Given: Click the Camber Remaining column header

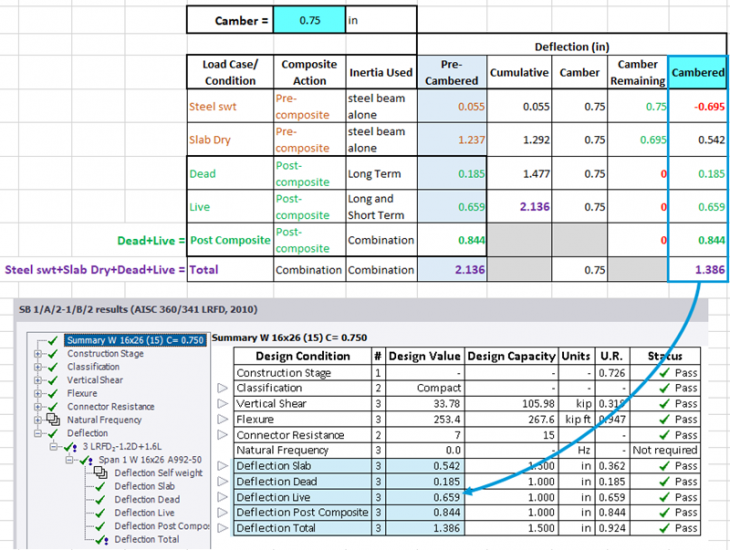Looking at the screenshot, I should (637, 72).
